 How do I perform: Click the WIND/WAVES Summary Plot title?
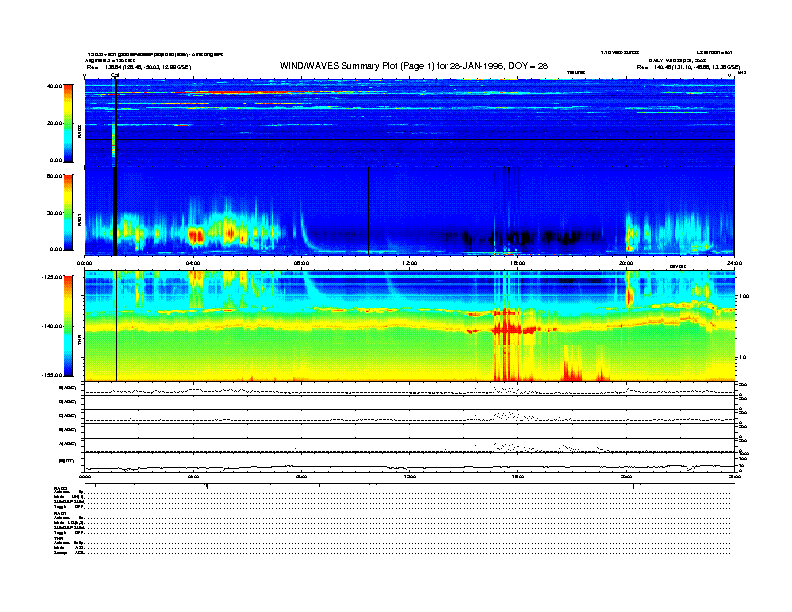pos(414,66)
